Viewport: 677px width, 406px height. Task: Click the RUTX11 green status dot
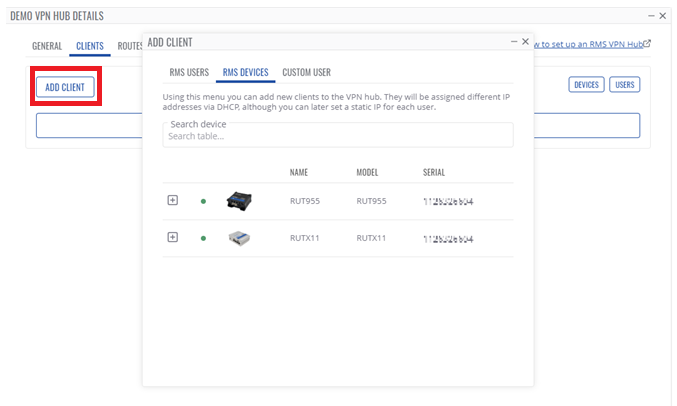click(x=203, y=238)
